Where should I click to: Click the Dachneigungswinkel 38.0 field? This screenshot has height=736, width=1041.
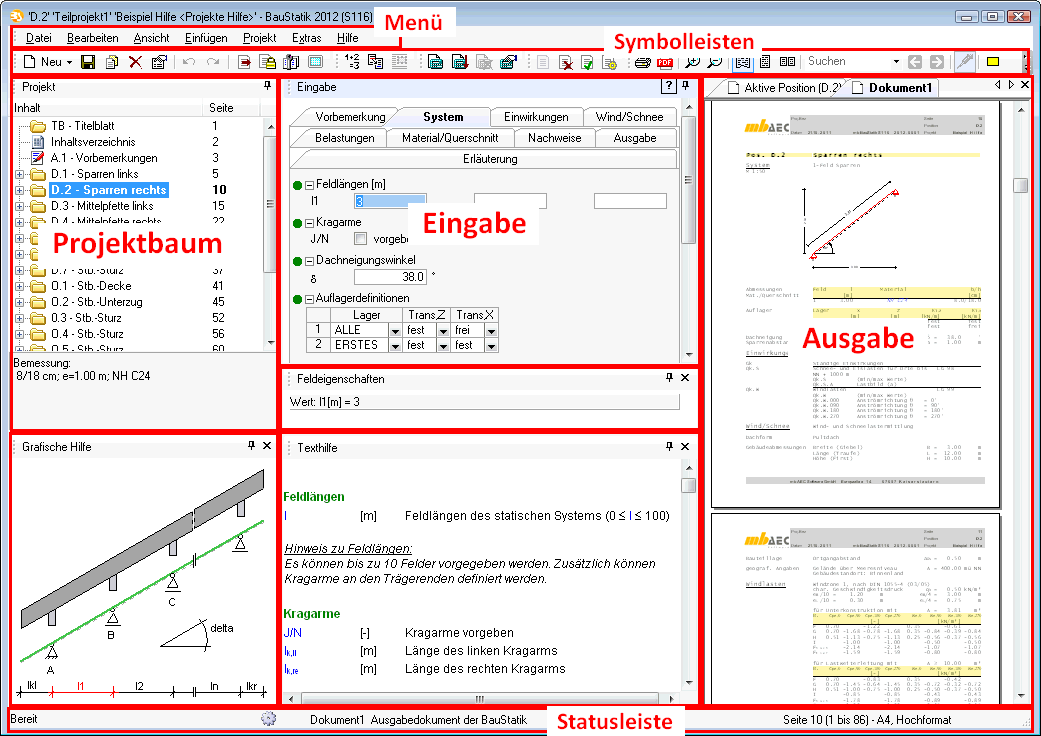(x=390, y=277)
